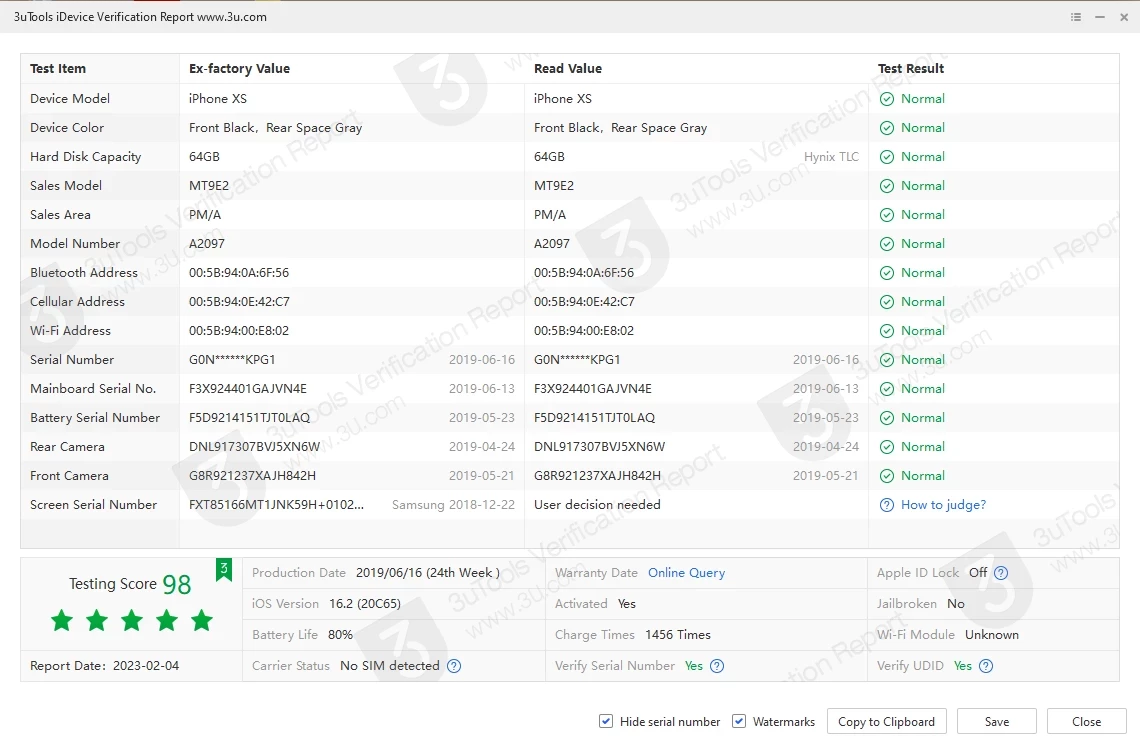The width and height of the screenshot is (1140, 750).
Task: Click the Test Item column header
Action: 58,68
